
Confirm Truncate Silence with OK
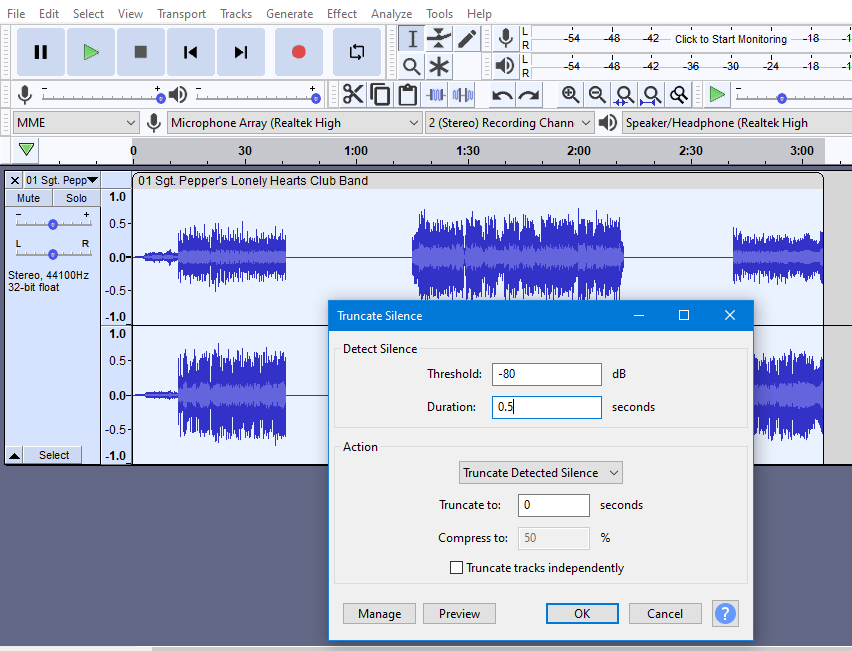point(582,614)
